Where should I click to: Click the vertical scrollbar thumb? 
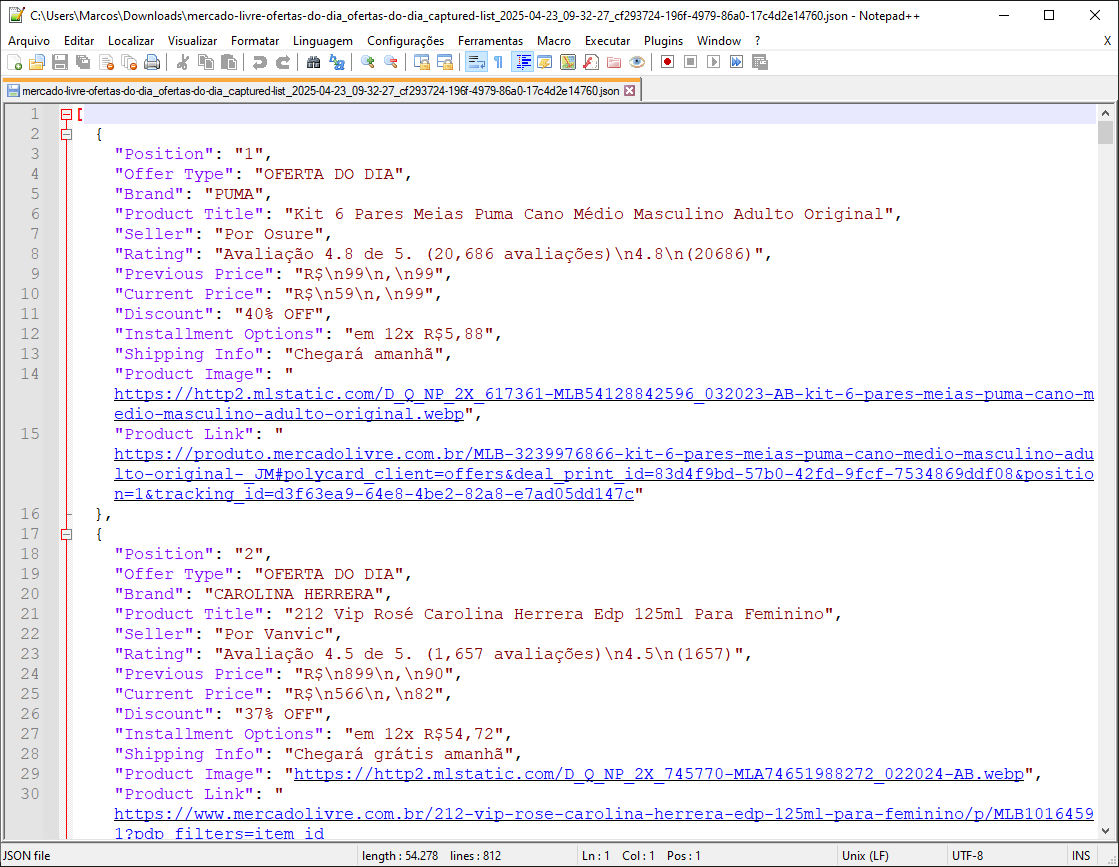coord(1105,133)
